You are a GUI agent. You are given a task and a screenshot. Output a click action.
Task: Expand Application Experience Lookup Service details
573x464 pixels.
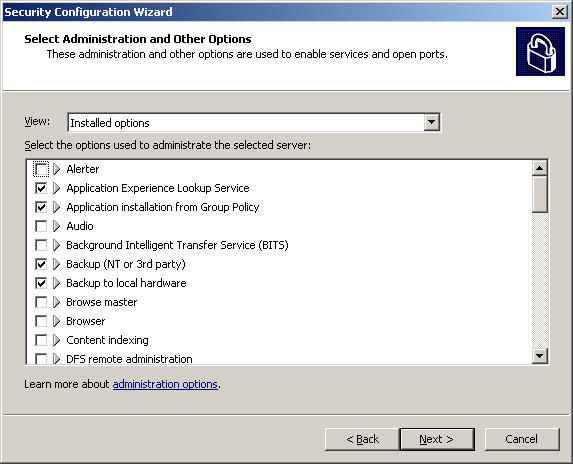[x=56, y=188]
